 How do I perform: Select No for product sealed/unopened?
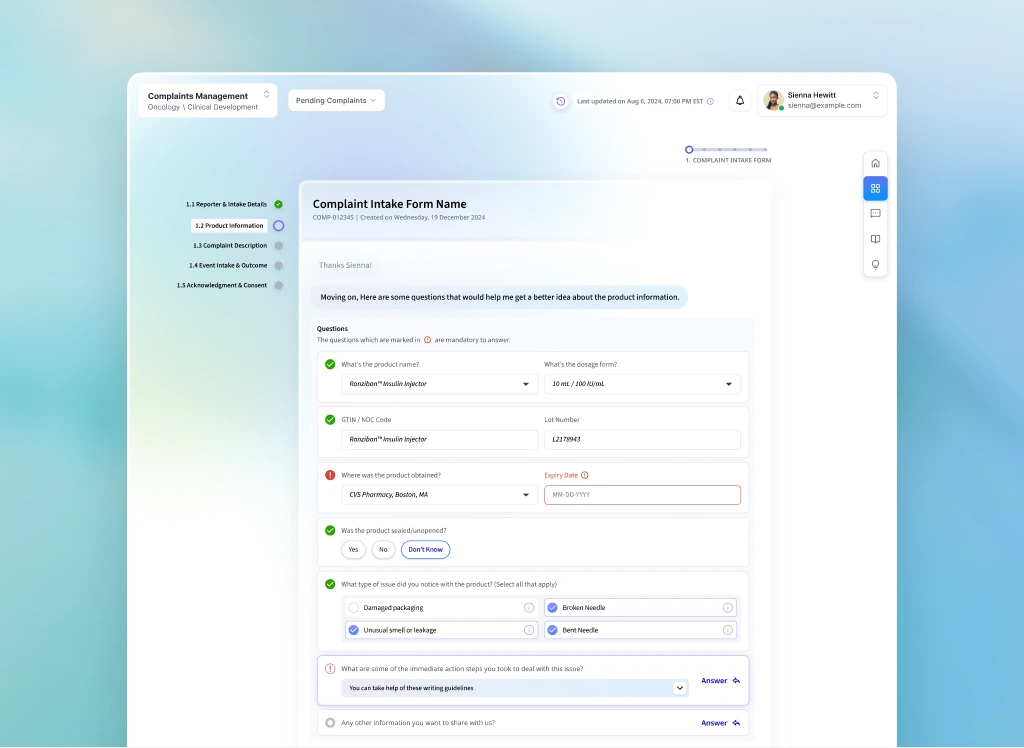(x=383, y=549)
